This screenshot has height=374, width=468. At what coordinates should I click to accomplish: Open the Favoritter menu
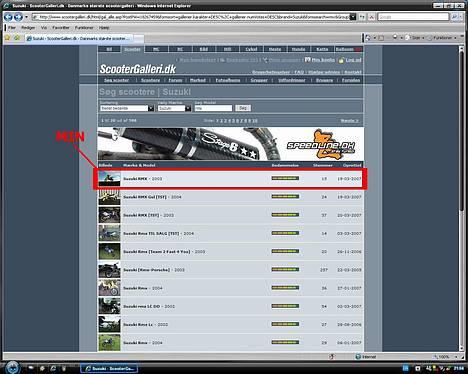[x=61, y=28]
